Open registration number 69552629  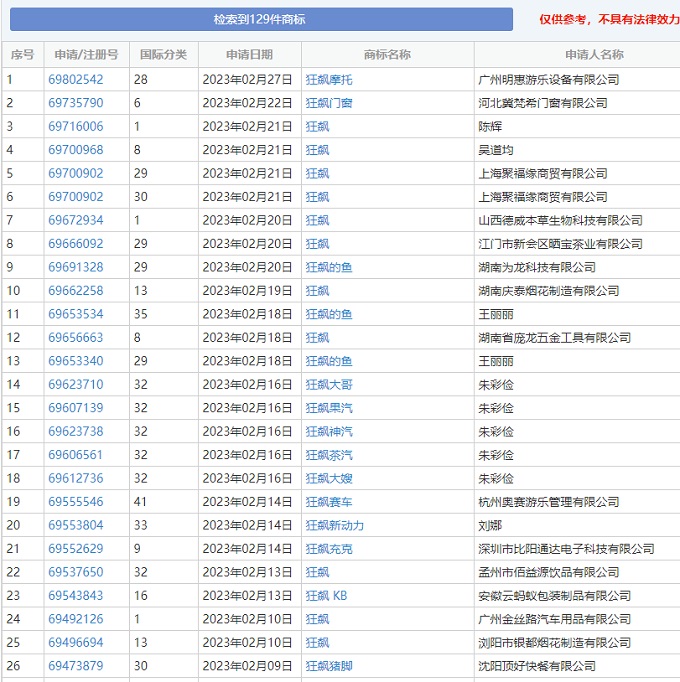[x=76, y=549]
